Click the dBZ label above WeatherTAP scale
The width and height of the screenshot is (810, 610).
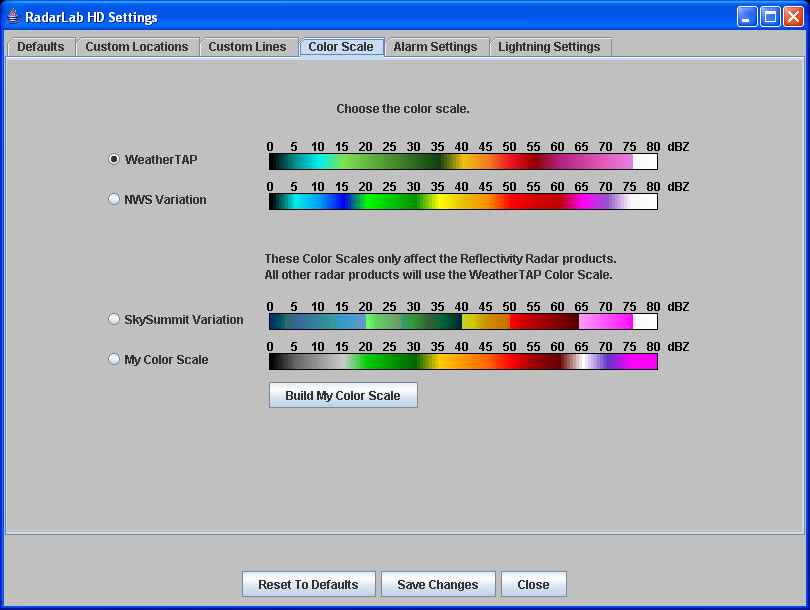click(x=678, y=147)
